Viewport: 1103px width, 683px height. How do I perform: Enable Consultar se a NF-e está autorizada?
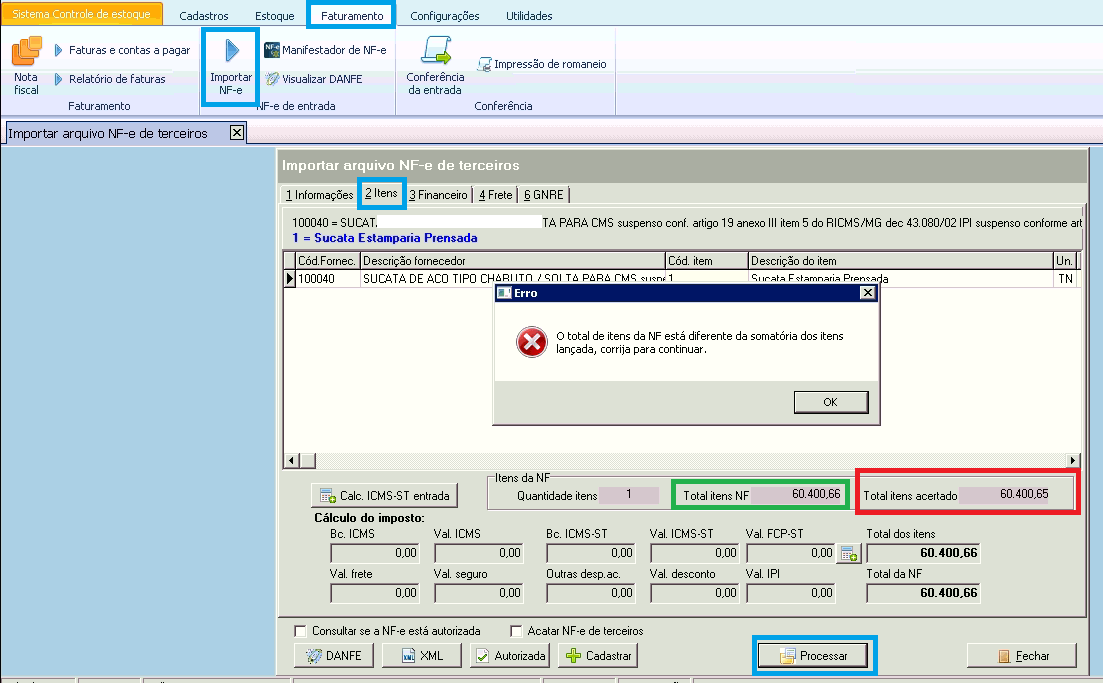click(x=301, y=631)
